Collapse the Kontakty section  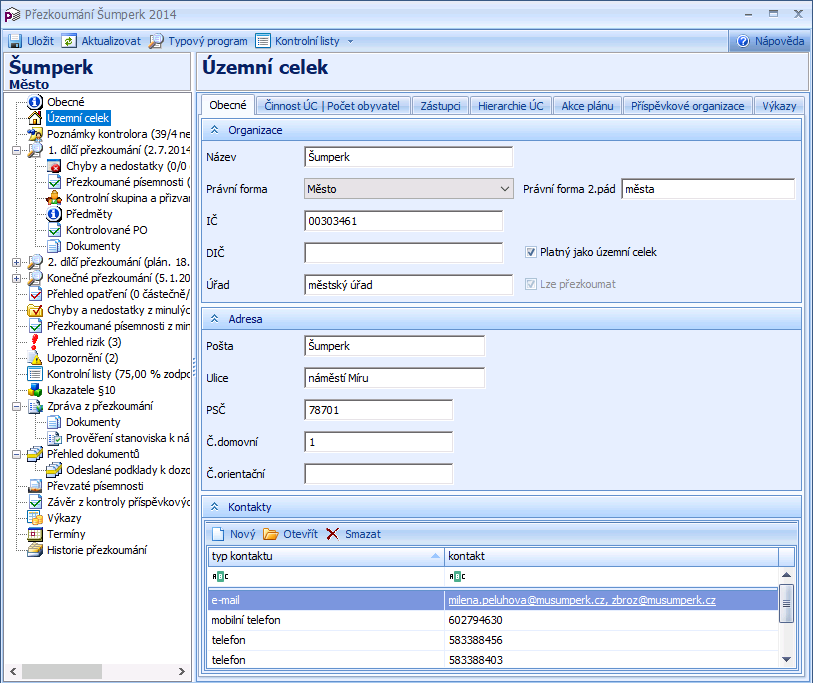coord(214,507)
